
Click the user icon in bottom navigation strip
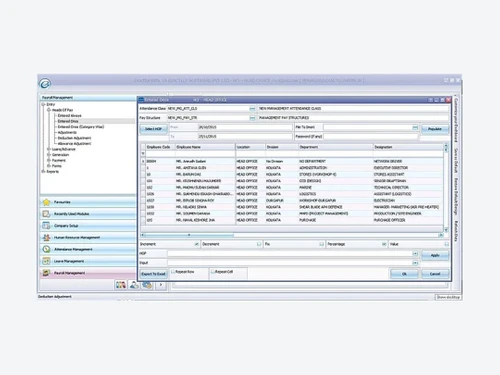coord(134,285)
